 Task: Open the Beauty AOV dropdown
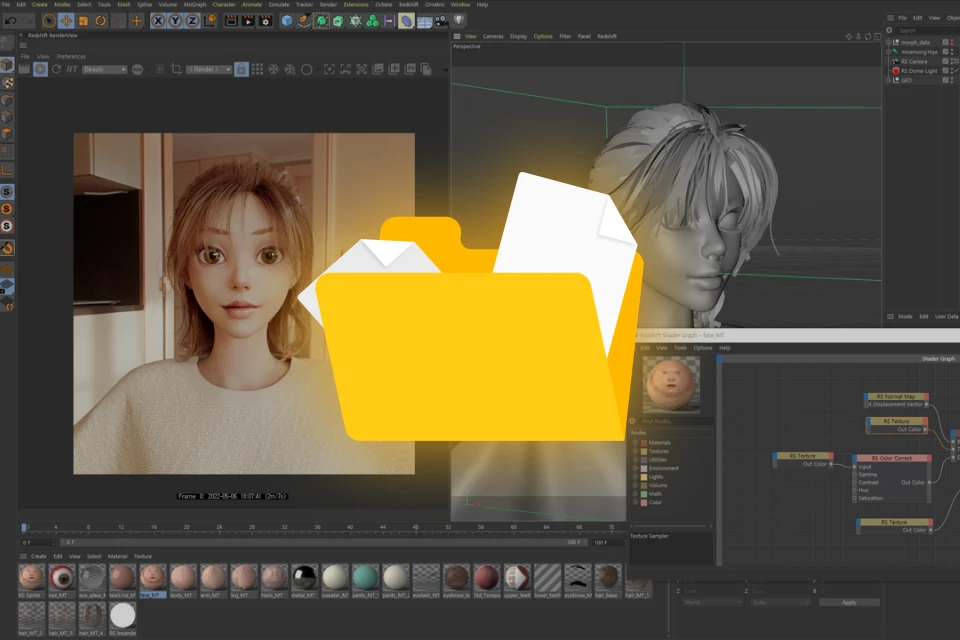coord(105,70)
